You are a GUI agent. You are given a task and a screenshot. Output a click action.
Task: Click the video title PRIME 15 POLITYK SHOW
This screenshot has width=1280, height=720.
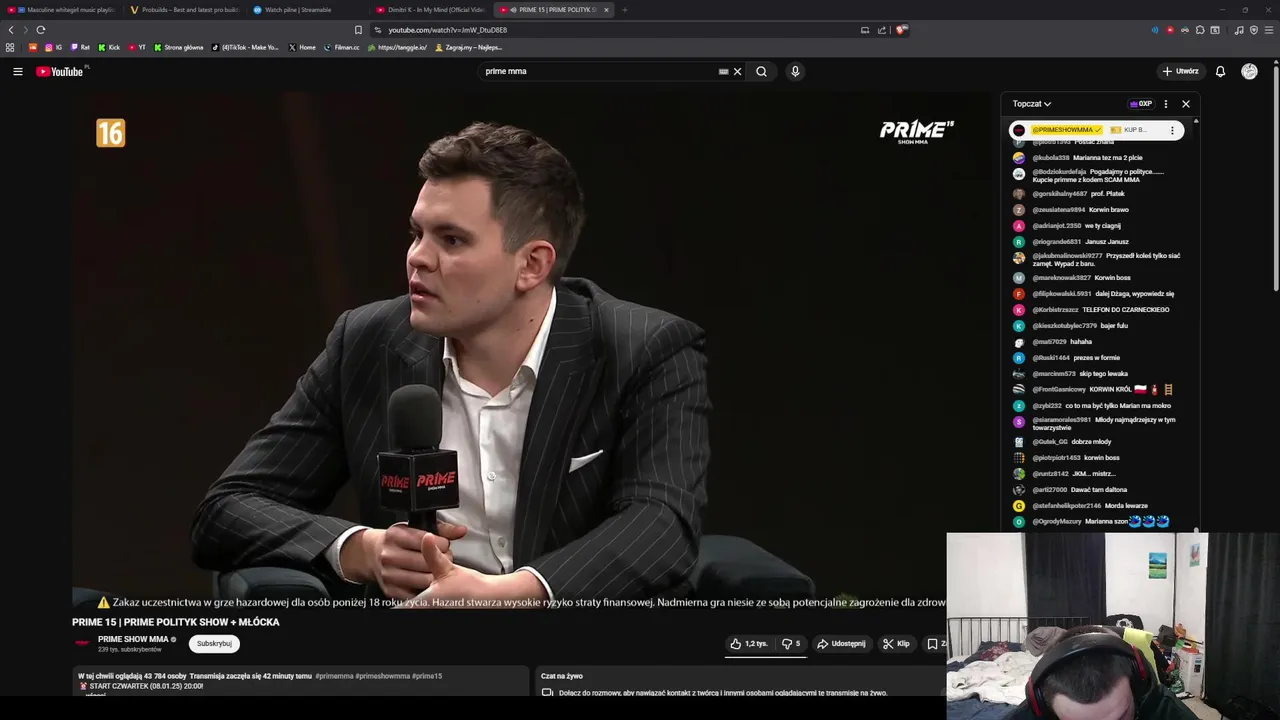click(176, 622)
